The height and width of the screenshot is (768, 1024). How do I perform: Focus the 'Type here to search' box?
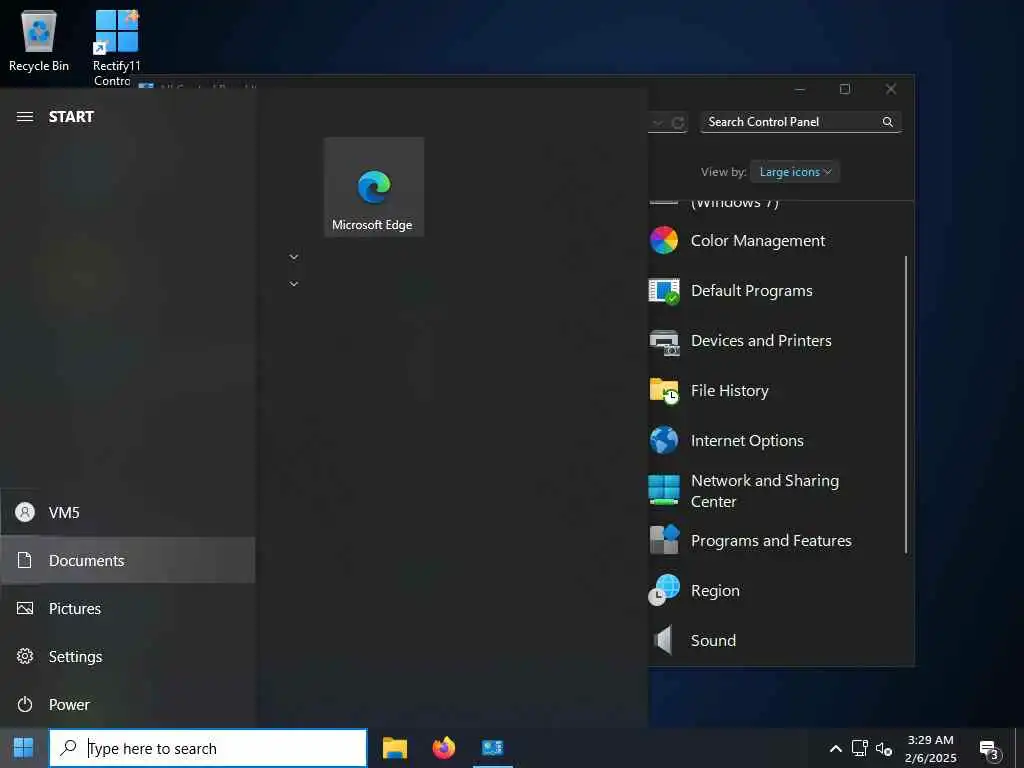point(208,748)
